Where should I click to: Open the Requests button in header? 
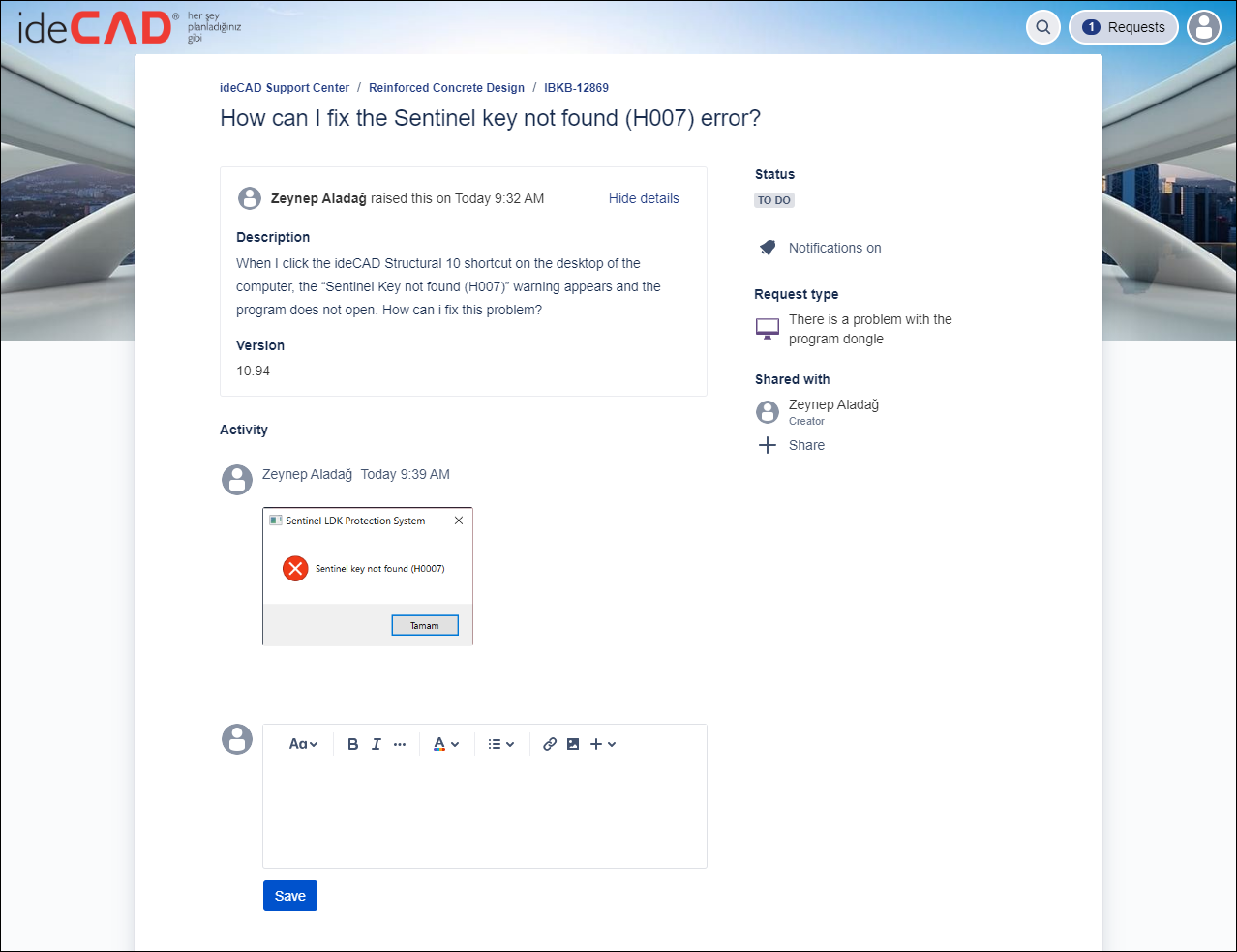pos(1123,27)
